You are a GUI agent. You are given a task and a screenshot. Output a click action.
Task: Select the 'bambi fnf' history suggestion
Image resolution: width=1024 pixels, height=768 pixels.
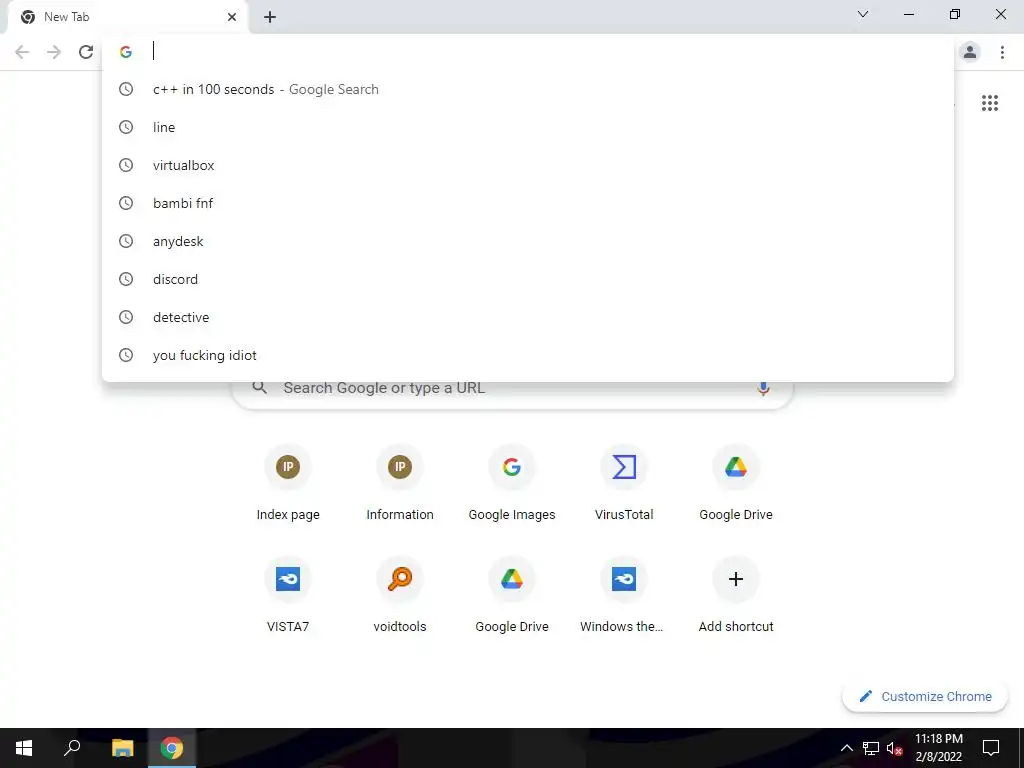(528, 203)
